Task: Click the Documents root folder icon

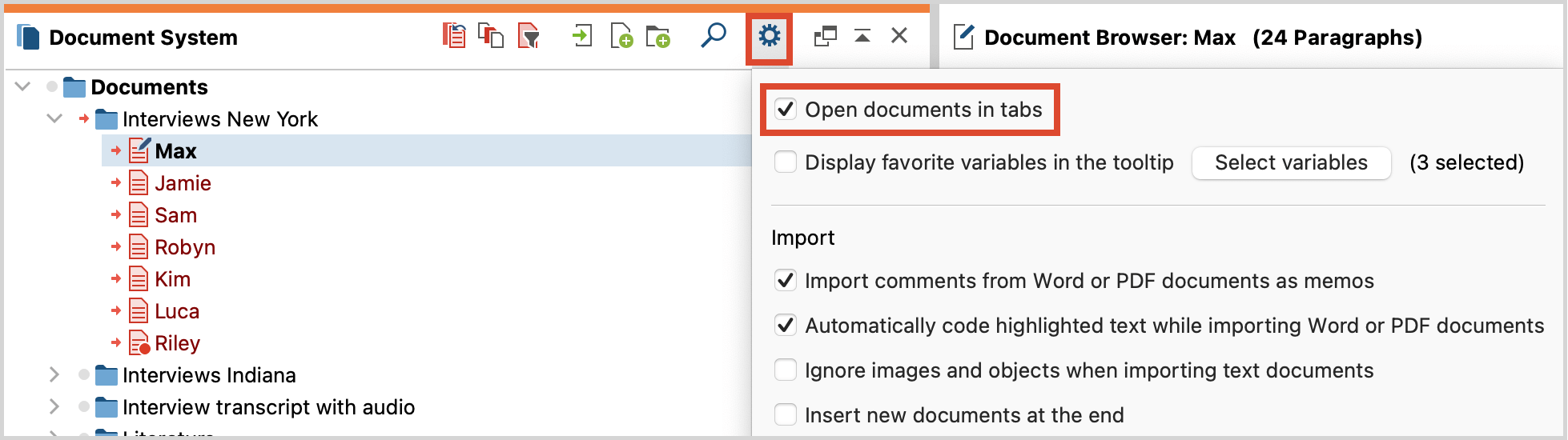Action: 74,86
